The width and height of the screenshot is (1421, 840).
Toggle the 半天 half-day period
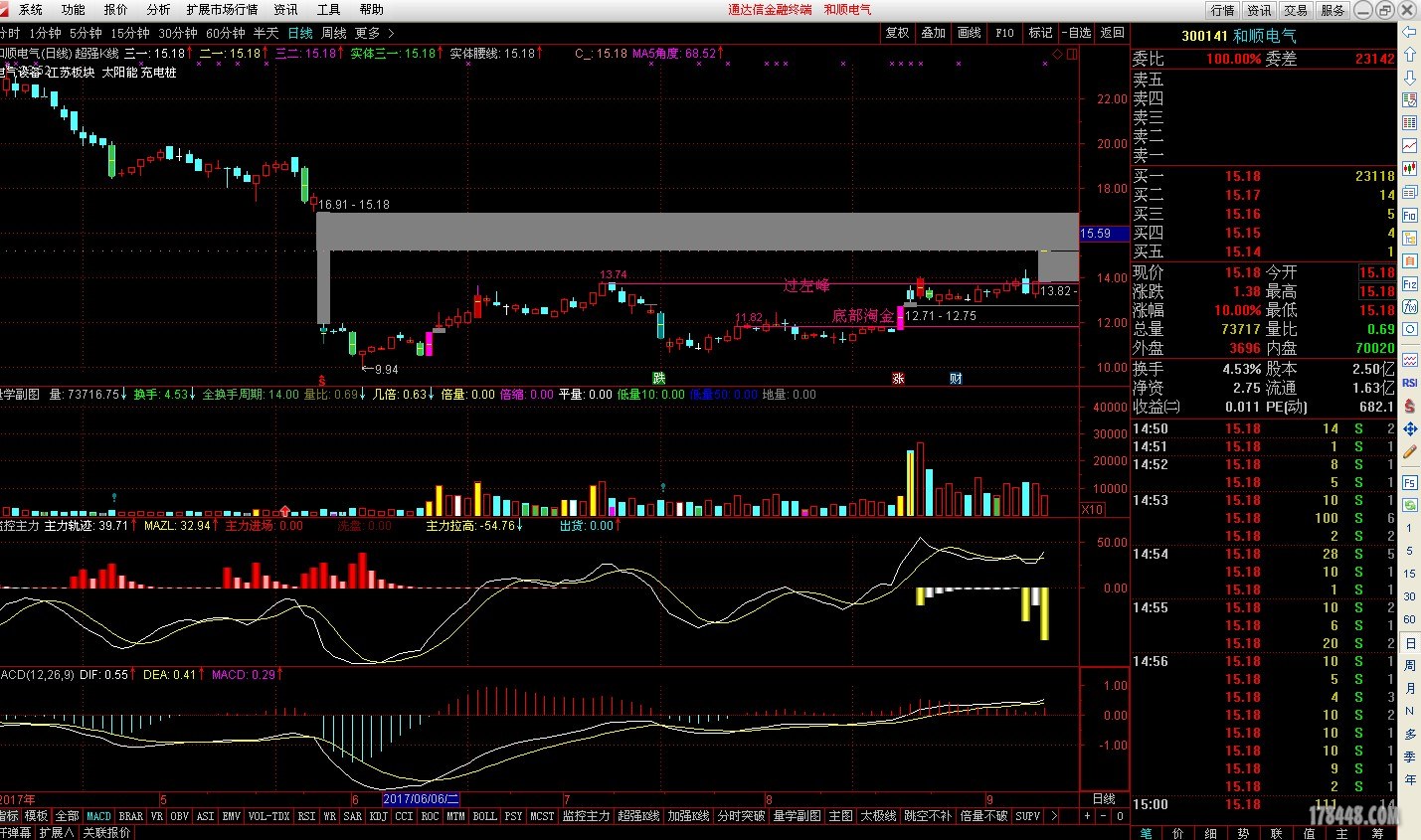266,33
